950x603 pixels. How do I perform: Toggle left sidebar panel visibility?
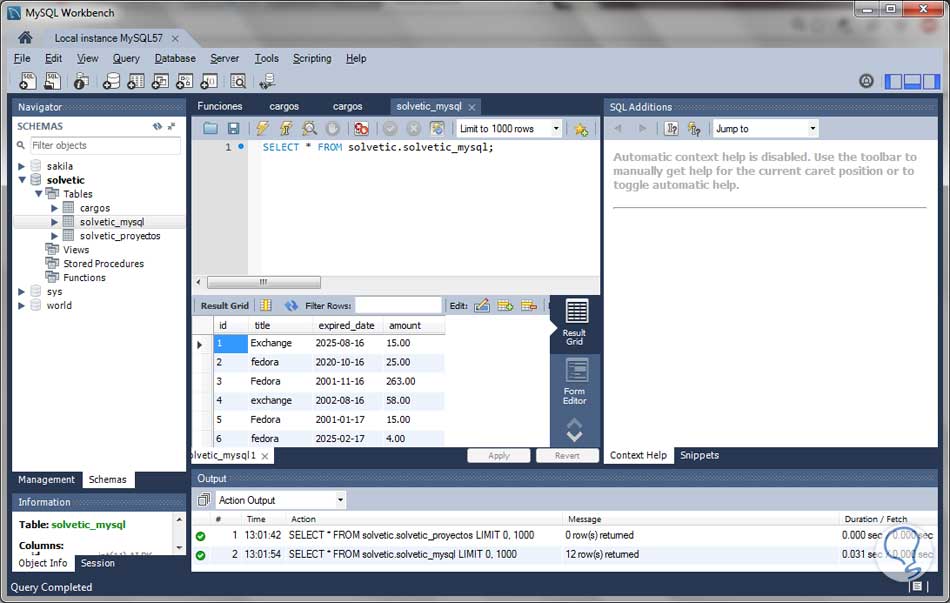click(x=893, y=81)
